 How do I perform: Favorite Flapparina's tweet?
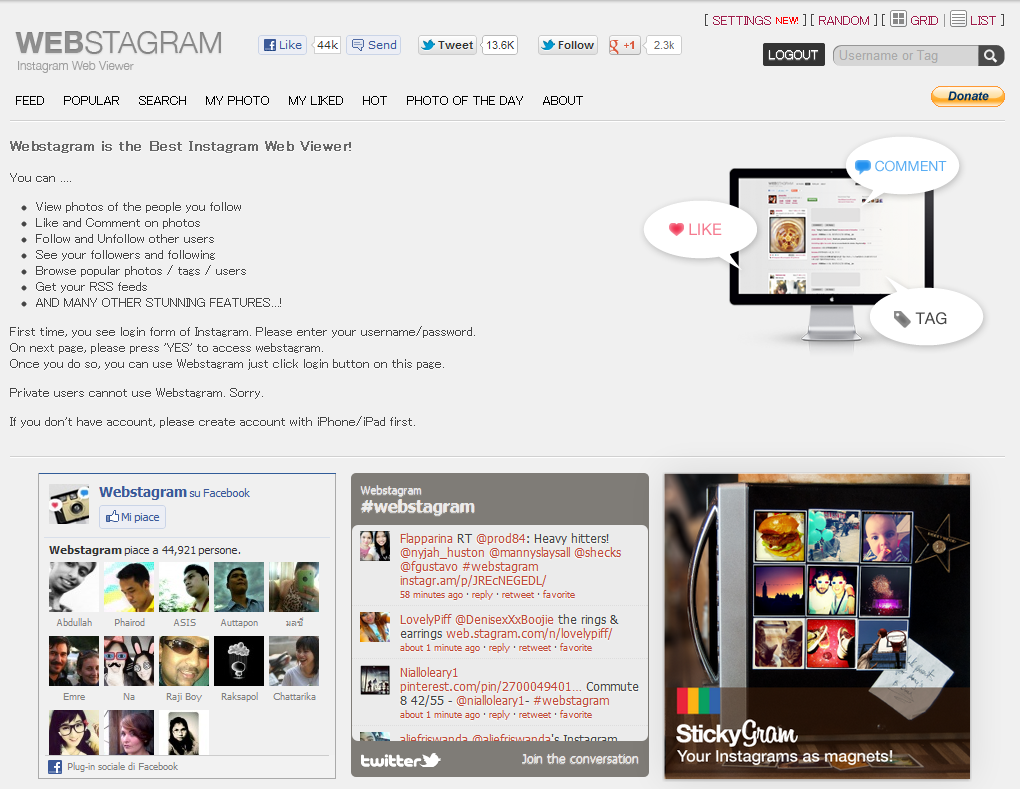click(559, 595)
